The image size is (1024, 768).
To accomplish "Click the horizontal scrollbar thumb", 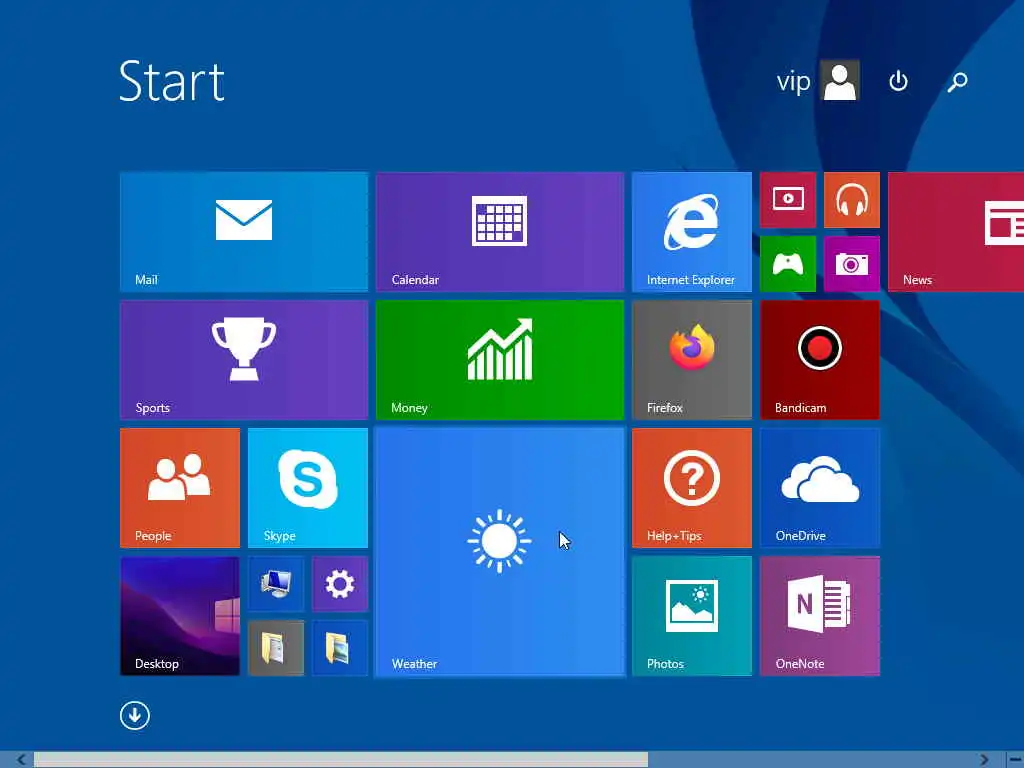I will 341,760.
